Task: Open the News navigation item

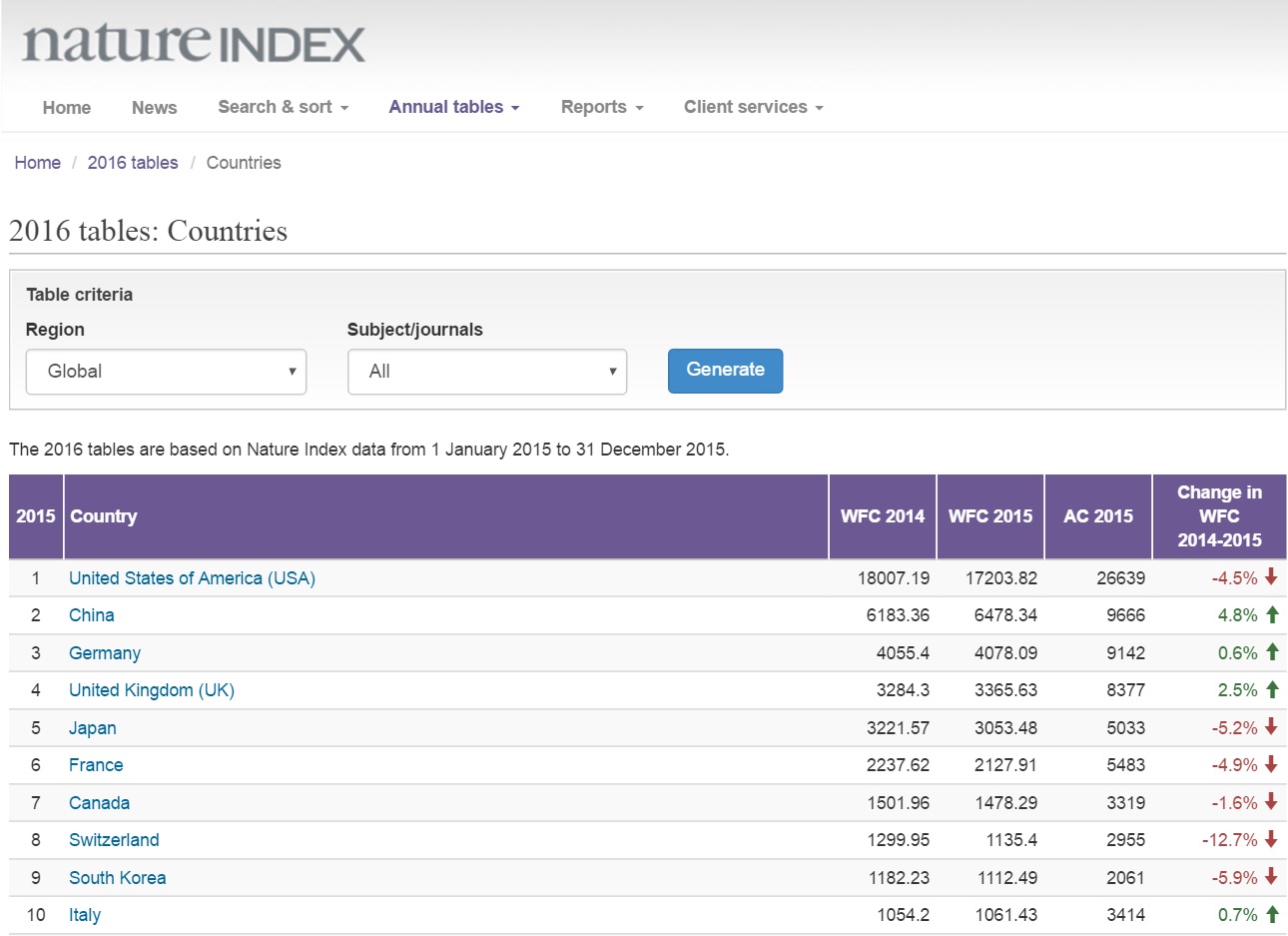Action: [x=155, y=108]
